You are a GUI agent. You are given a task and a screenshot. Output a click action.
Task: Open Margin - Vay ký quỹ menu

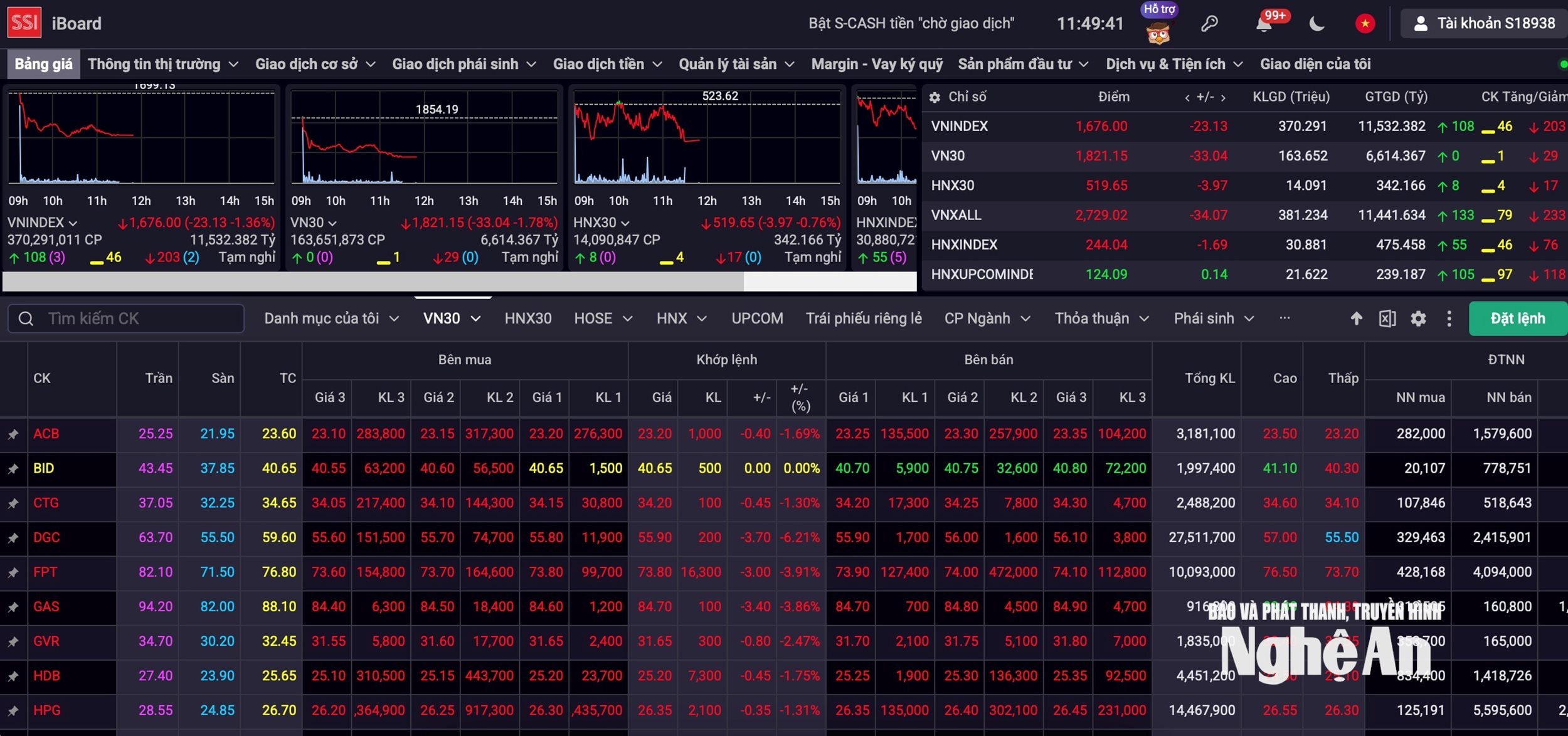click(x=877, y=64)
